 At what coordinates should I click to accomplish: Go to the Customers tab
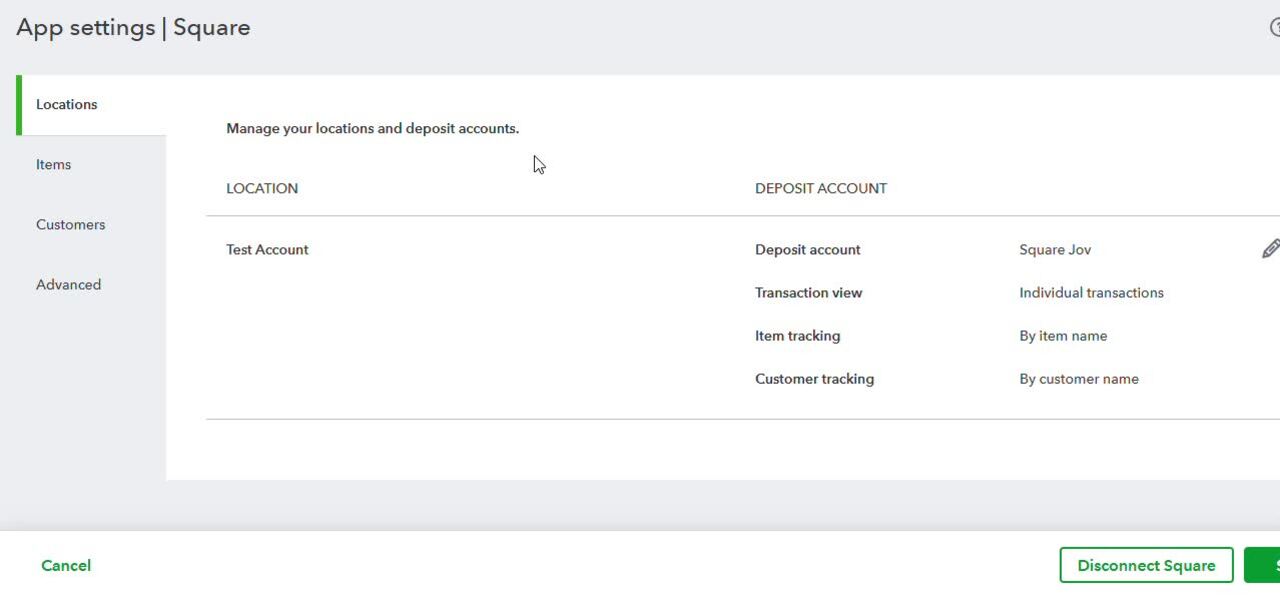pos(71,225)
